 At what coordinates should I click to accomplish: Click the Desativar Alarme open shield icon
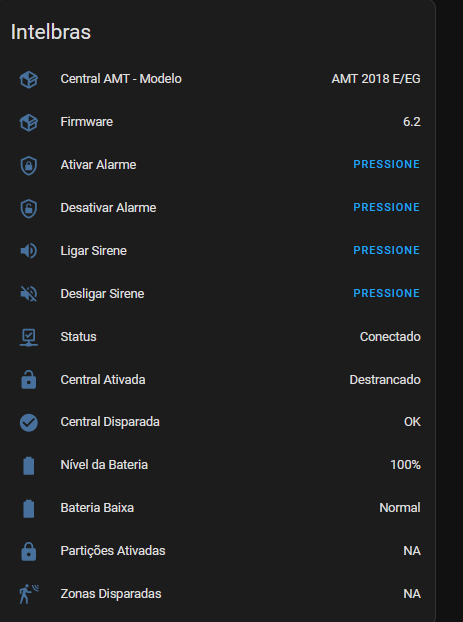[29, 208]
